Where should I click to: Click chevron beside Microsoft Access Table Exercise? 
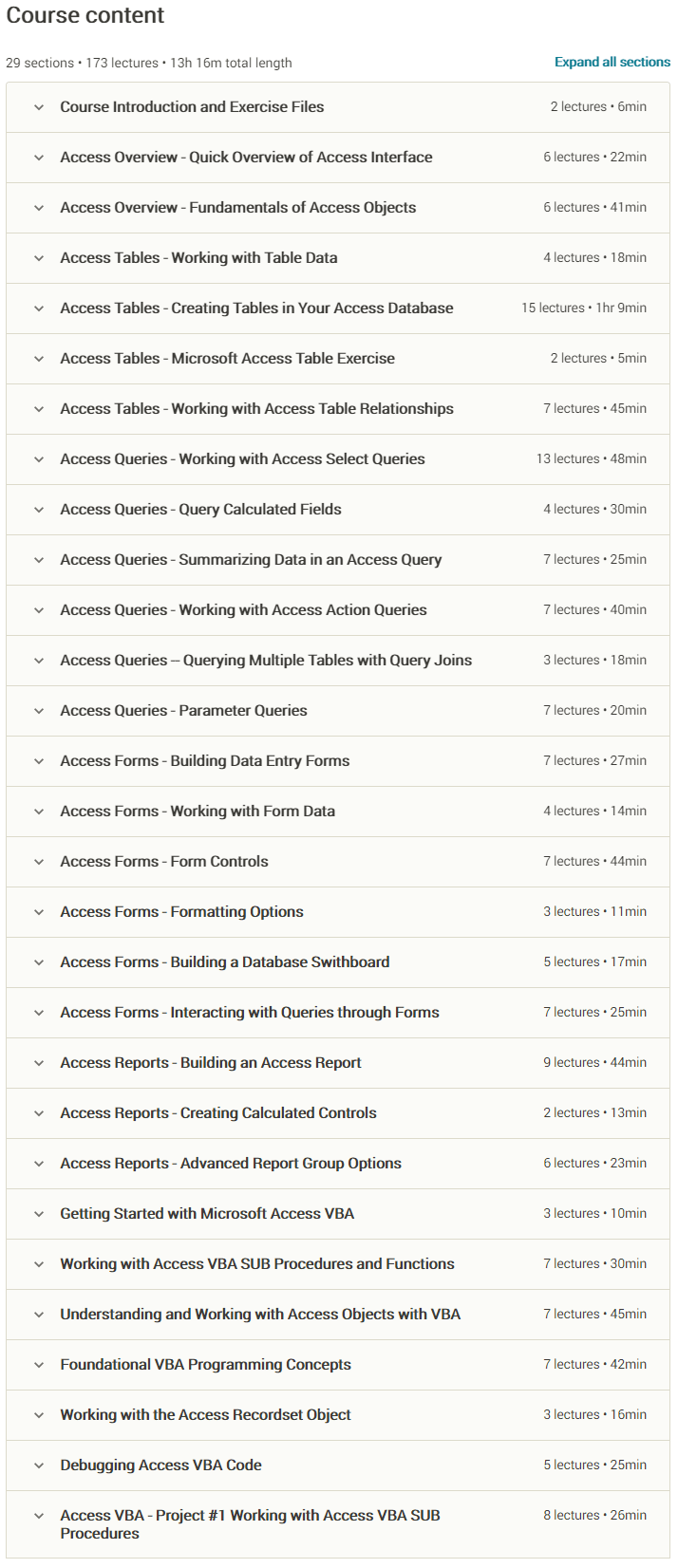(39, 359)
